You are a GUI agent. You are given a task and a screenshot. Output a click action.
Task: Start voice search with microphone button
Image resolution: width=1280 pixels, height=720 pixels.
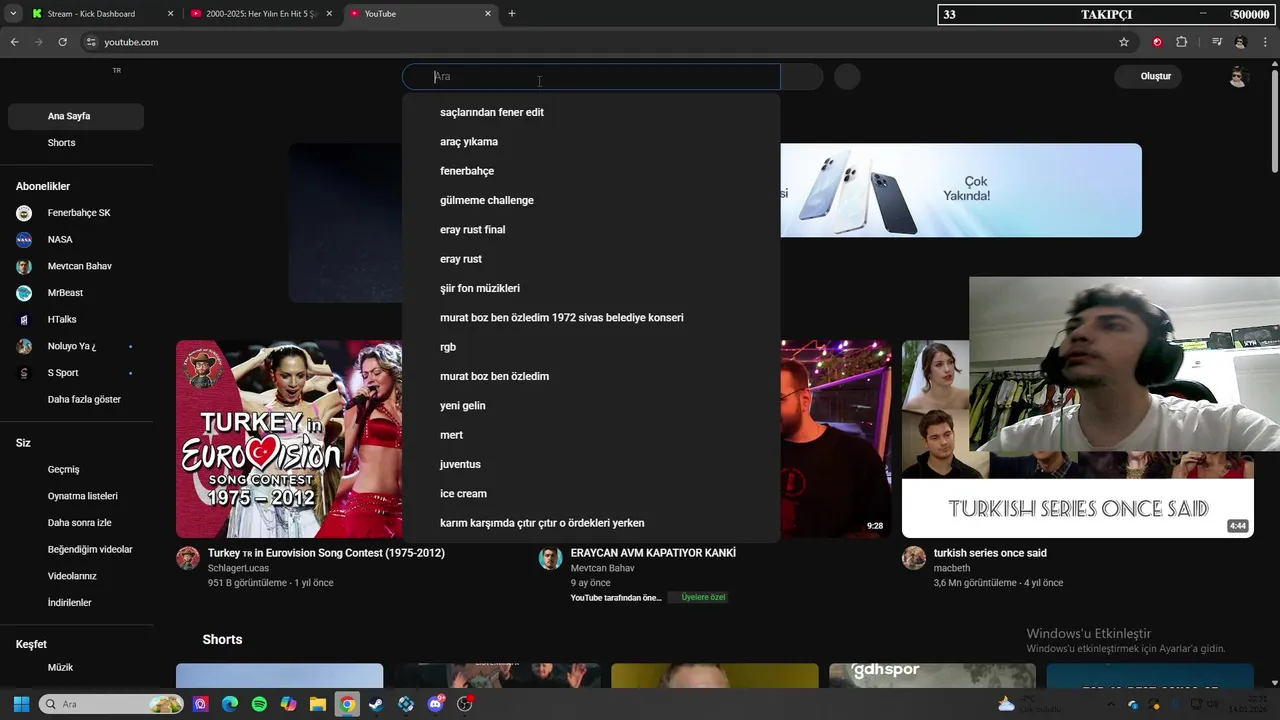(x=847, y=77)
